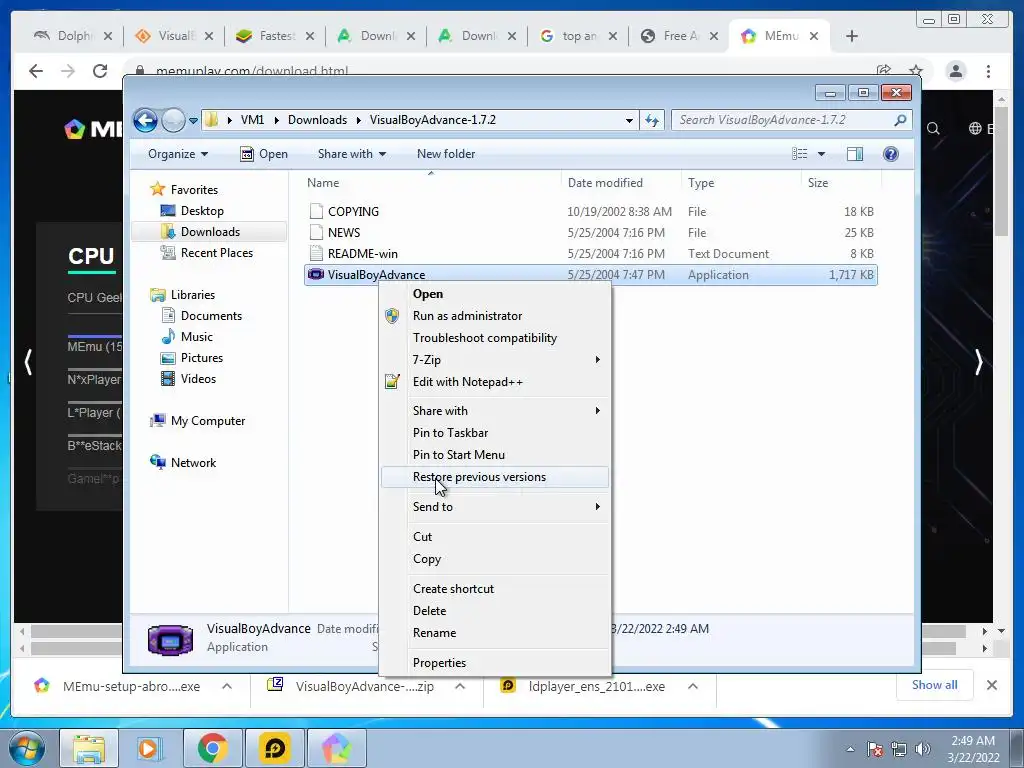The width and height of the screenshot is (1024, 768).
Task: Open the Organize menu
Action: coord(178,154)
